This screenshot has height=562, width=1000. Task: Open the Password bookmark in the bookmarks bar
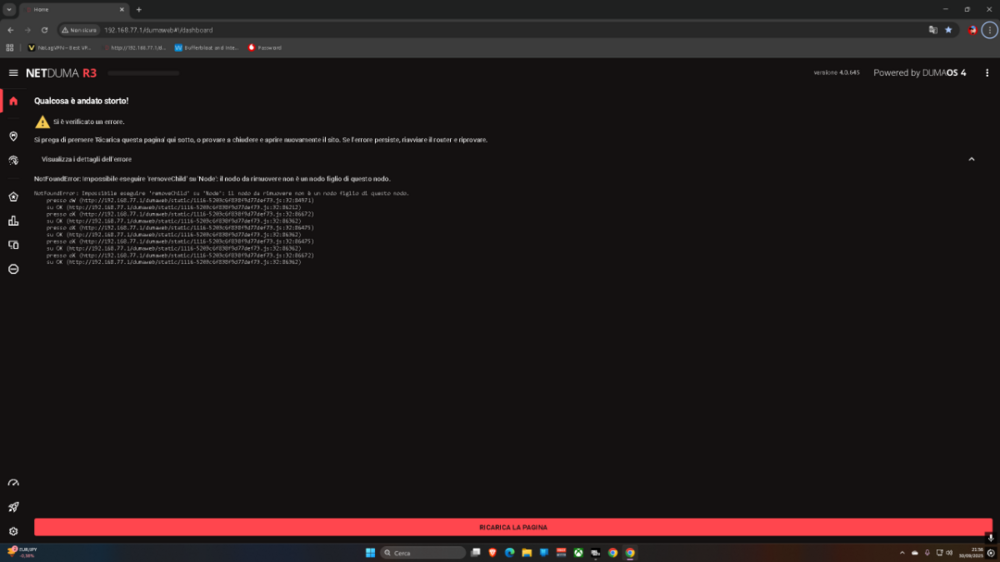pos(266,47)
